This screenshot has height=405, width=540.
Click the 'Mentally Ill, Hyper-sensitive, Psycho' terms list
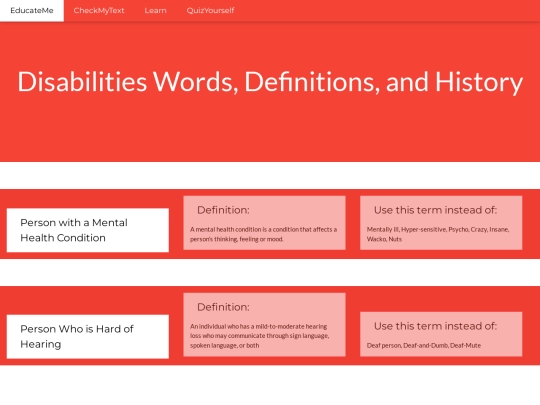tap(438, 234)
